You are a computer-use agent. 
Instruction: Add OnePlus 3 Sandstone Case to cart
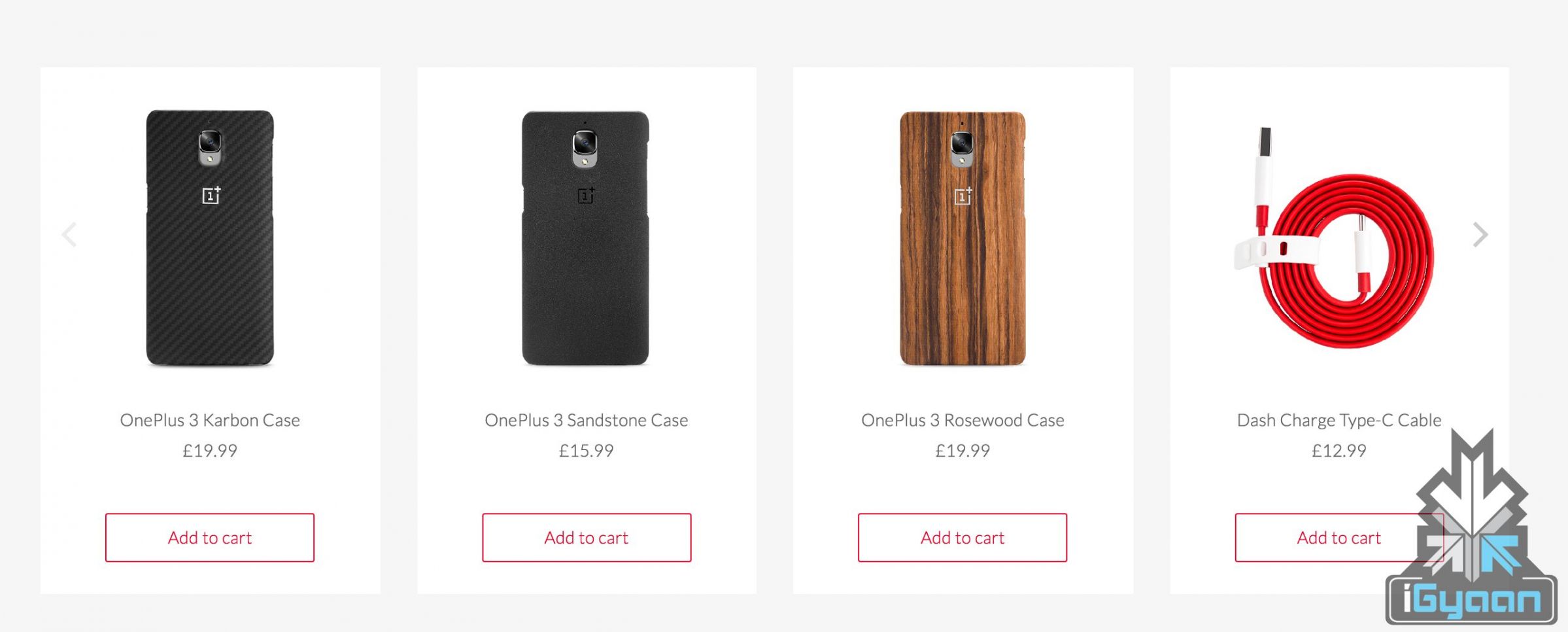click(587, 537)
